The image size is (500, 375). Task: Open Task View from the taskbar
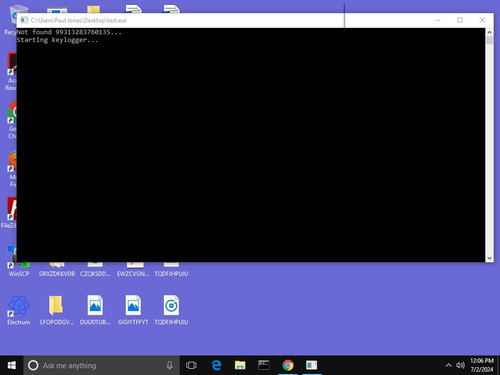point(191,365)
